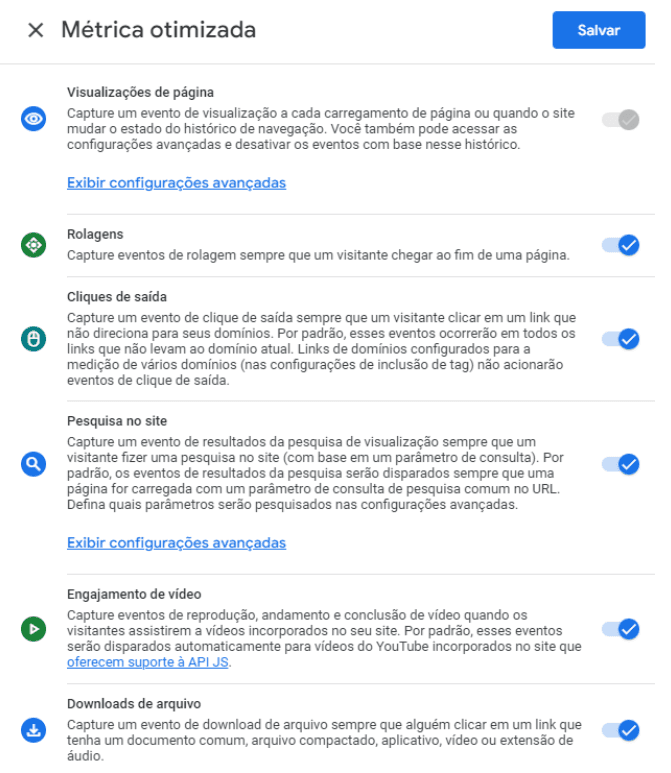Disable the Downloads de arquivo toggle
671x773 pixels.
(621, 730)
